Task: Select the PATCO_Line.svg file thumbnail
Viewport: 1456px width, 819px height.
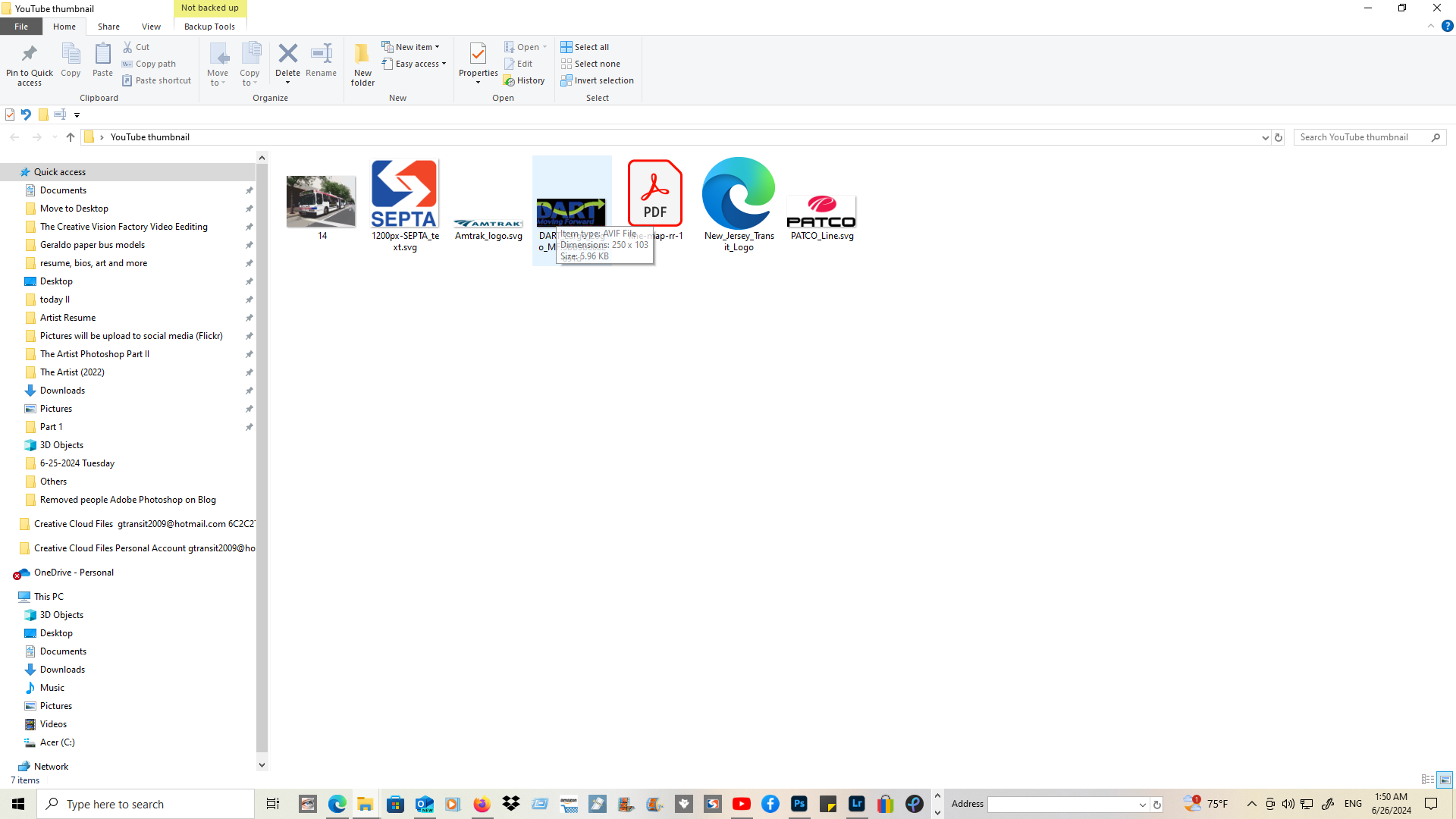Action: [821, 212]
